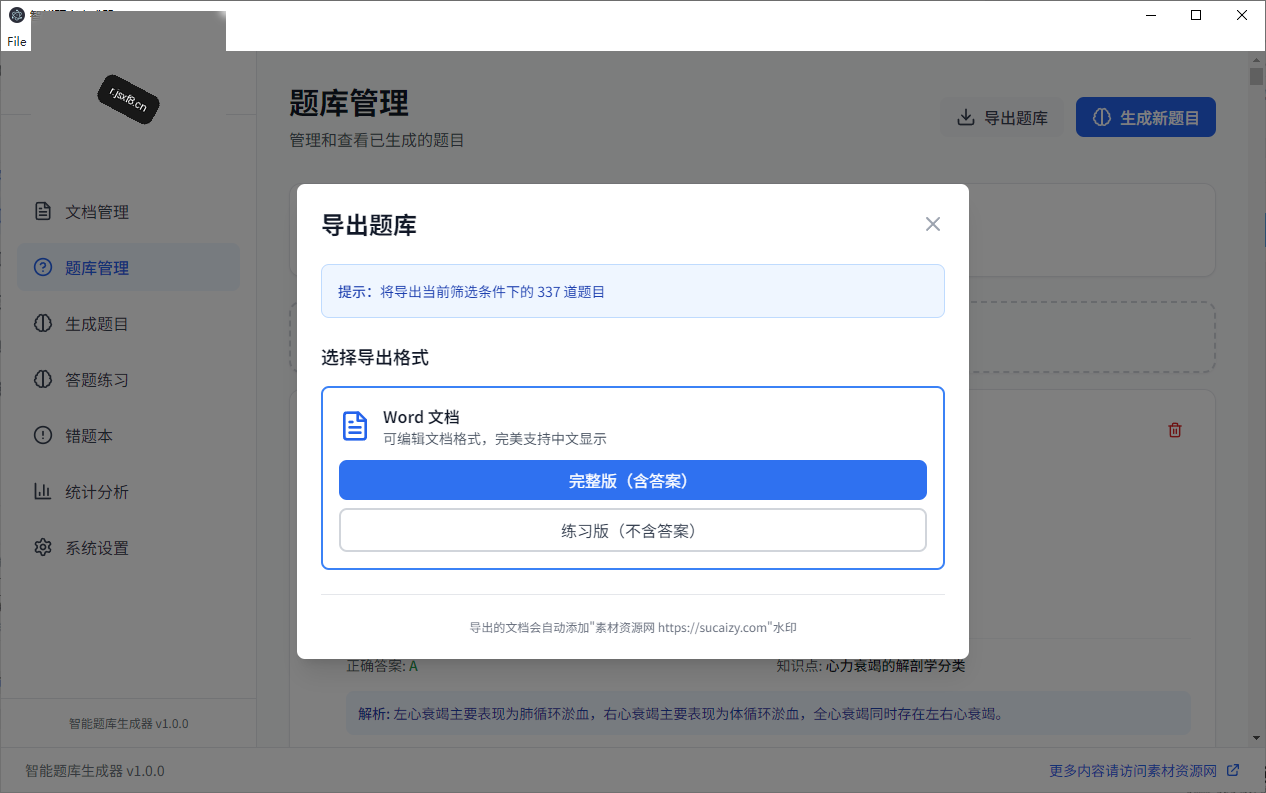Click the watermark notice mentioning sucaizy.com
1266x793 pixels.
click(x=633, y=628)
